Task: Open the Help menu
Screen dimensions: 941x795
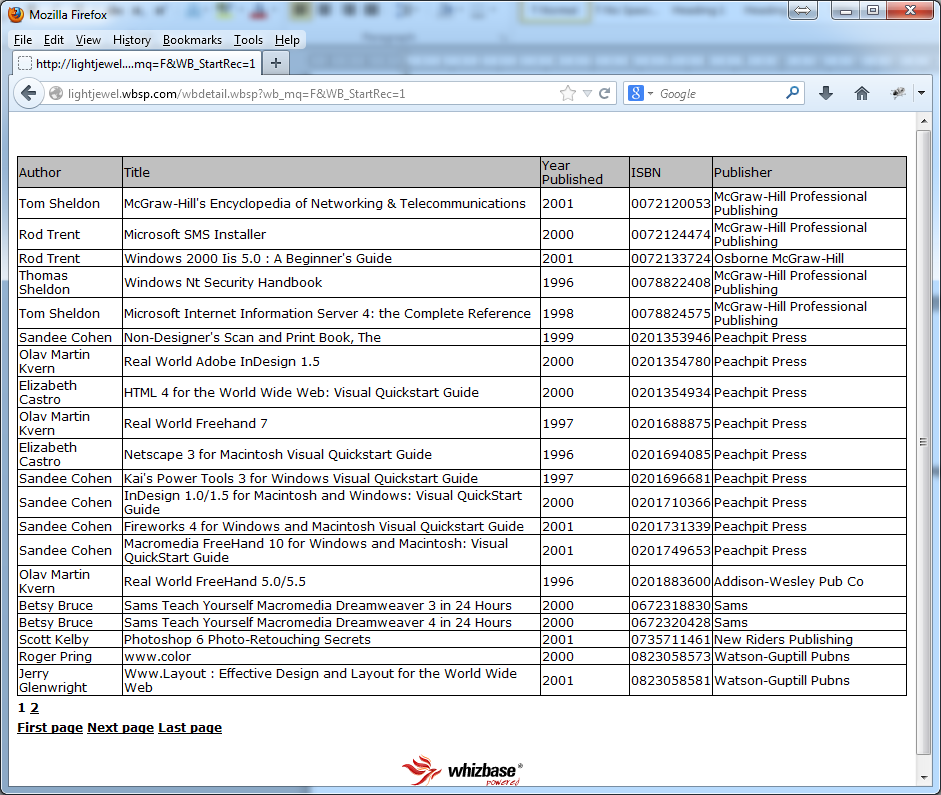Action: tap(287, 40)
